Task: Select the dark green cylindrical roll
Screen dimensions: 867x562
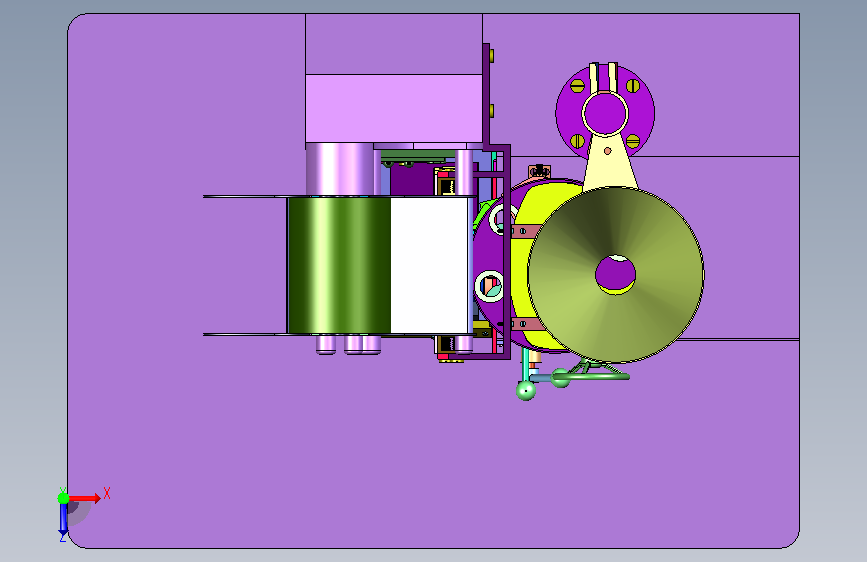Action: coord(339,266)
